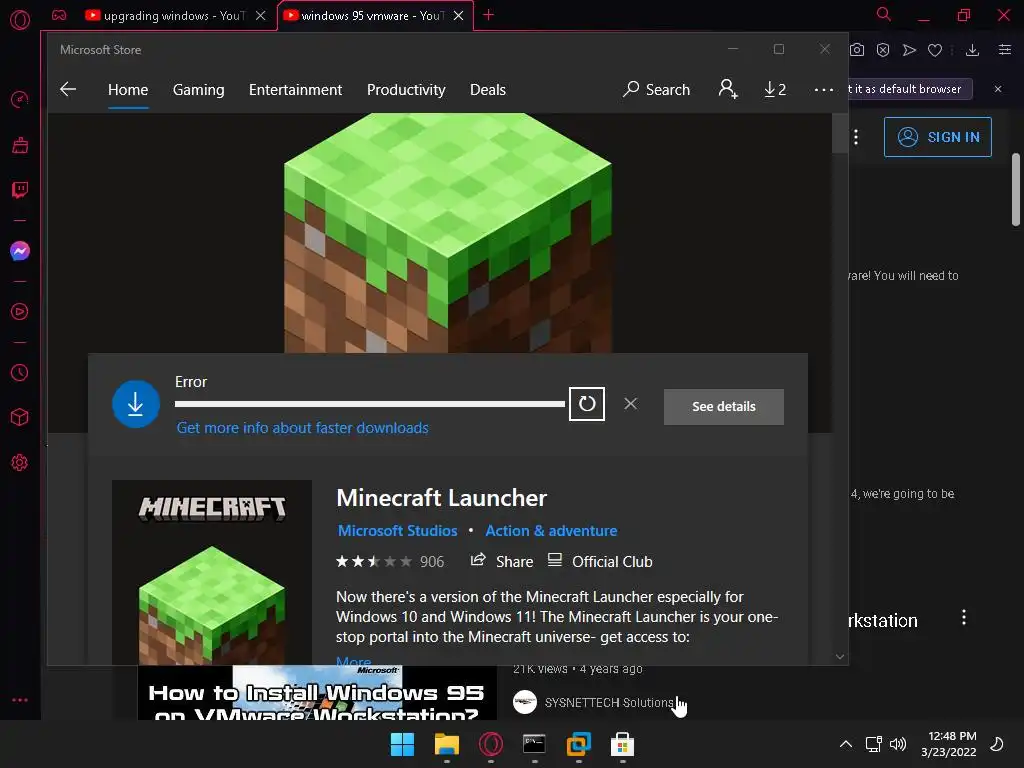Screen dimensions: 1024x768
Task: Open the ad blocker shield icon
Action: [x=883, y=50]
